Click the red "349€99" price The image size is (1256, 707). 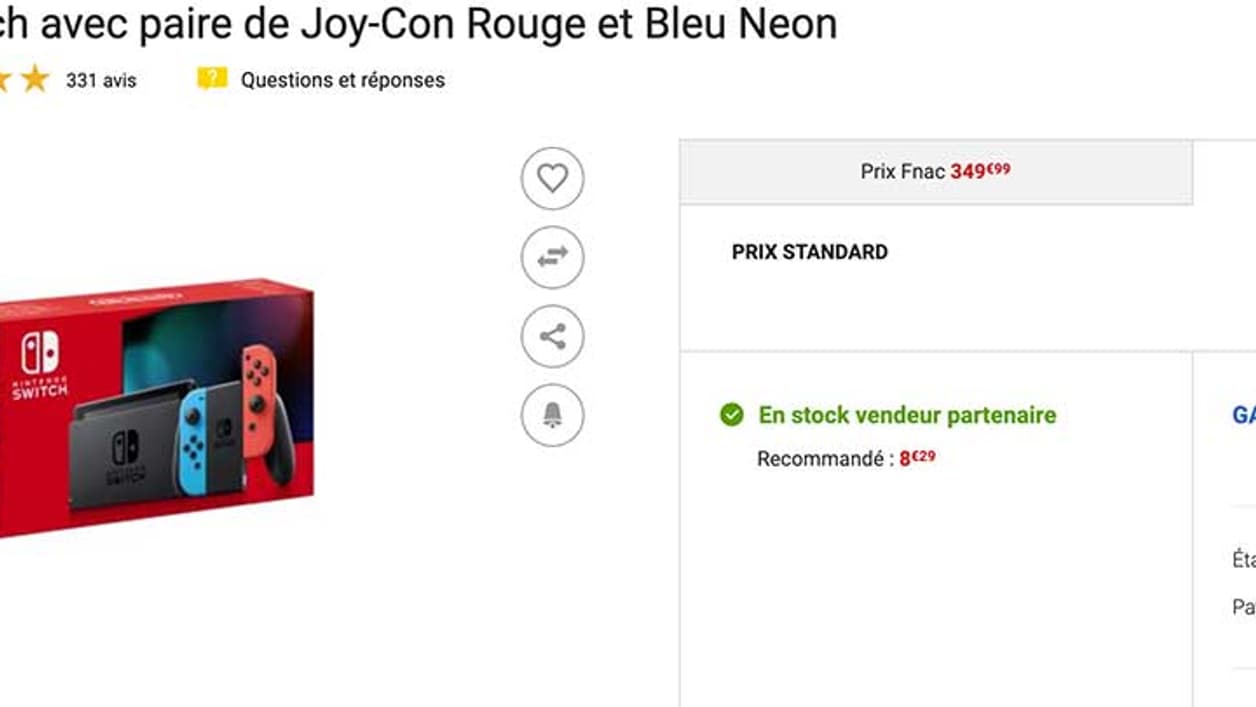click(x=979, y=171)
